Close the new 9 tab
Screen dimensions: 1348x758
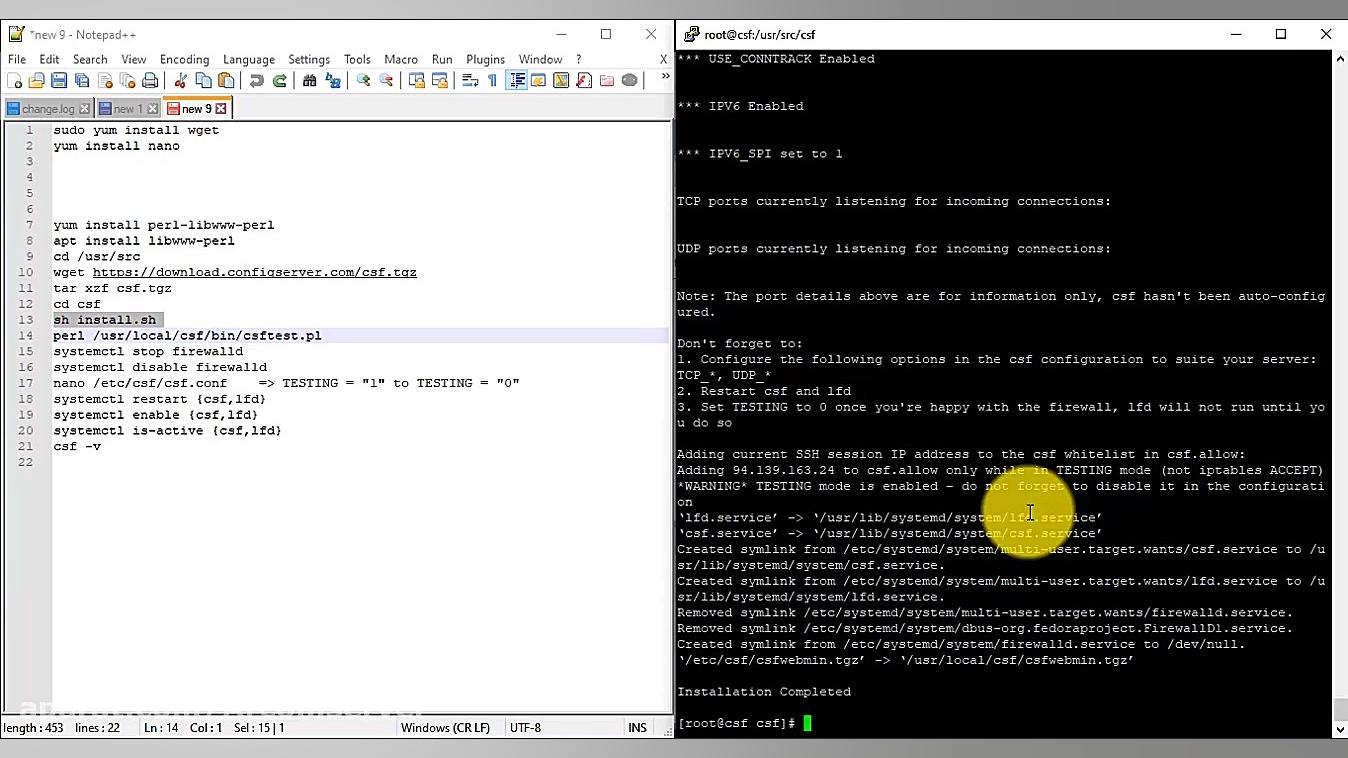[221, 109]
